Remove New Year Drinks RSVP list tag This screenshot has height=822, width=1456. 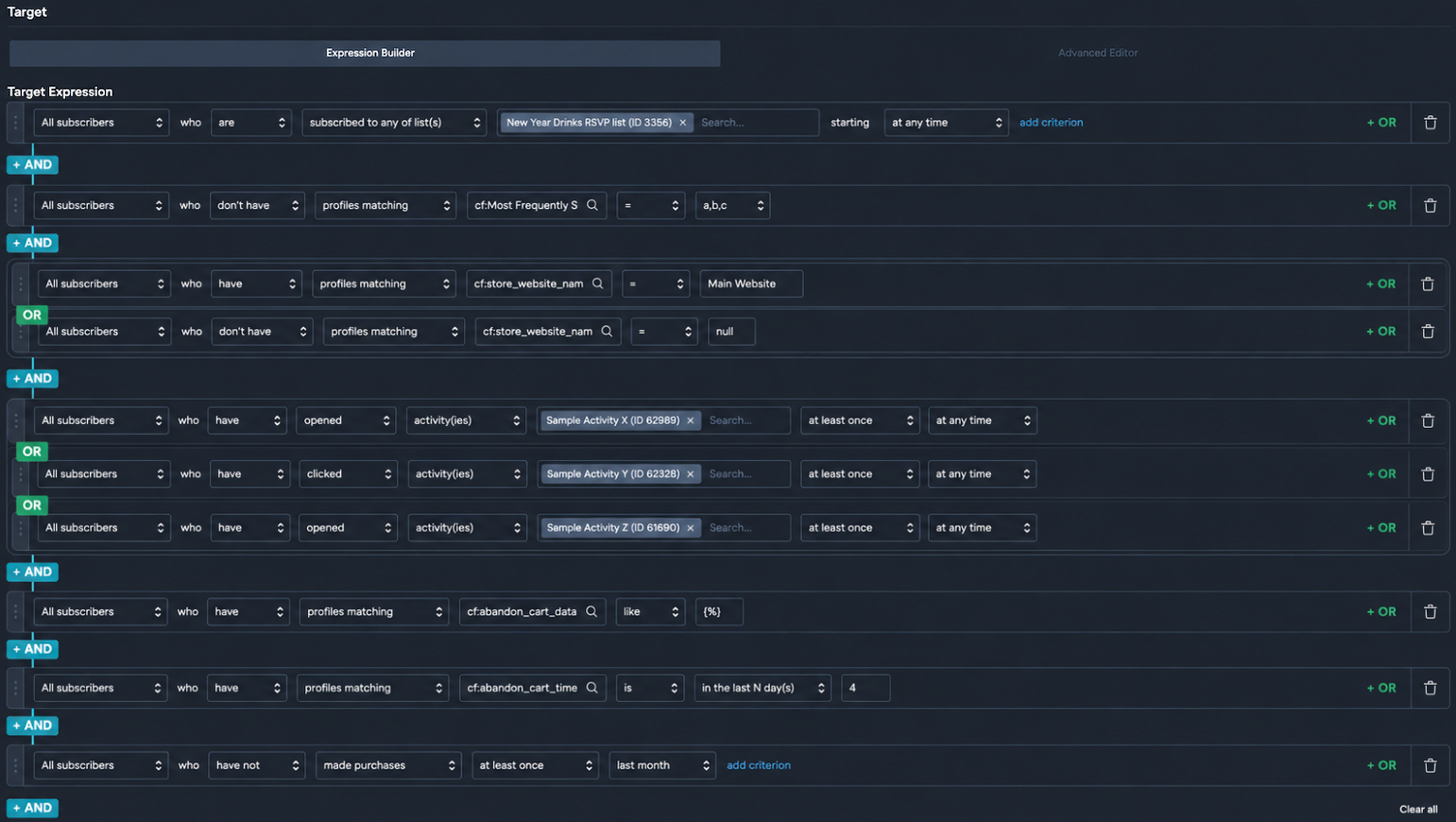coord(682,123)
